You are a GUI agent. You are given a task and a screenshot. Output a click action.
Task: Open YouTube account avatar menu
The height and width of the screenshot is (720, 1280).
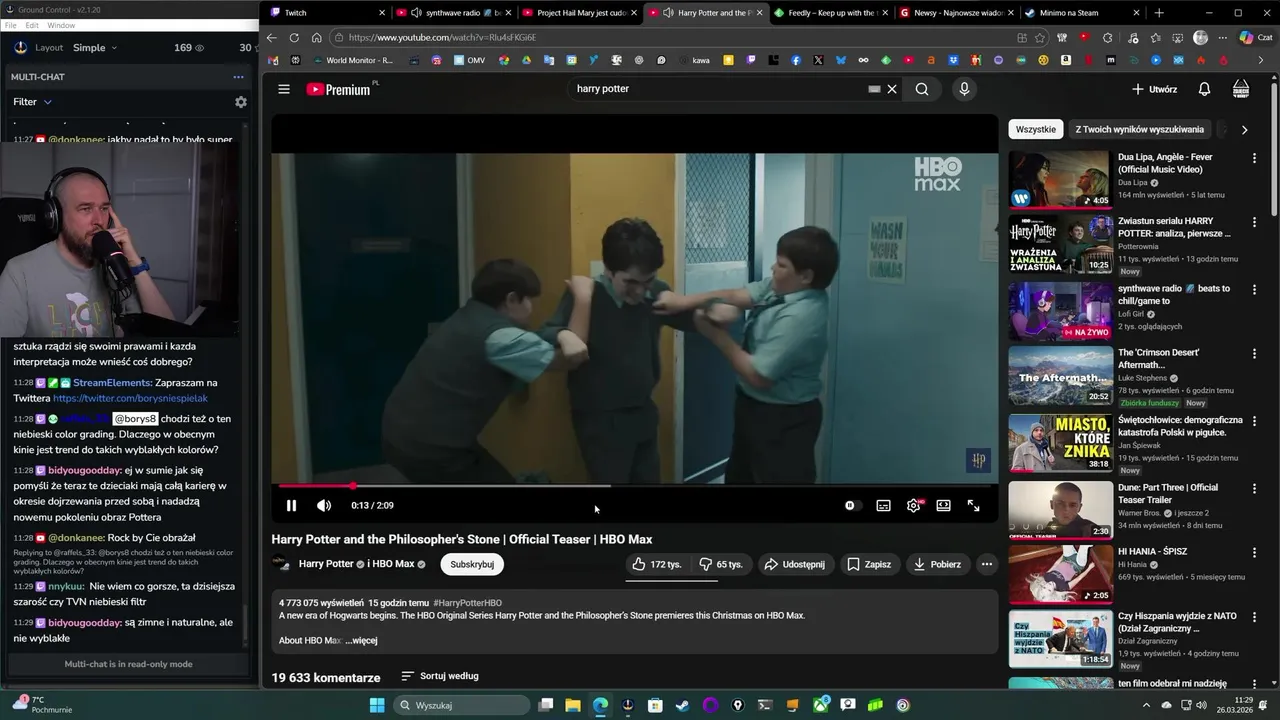(x=1241, y=89)
